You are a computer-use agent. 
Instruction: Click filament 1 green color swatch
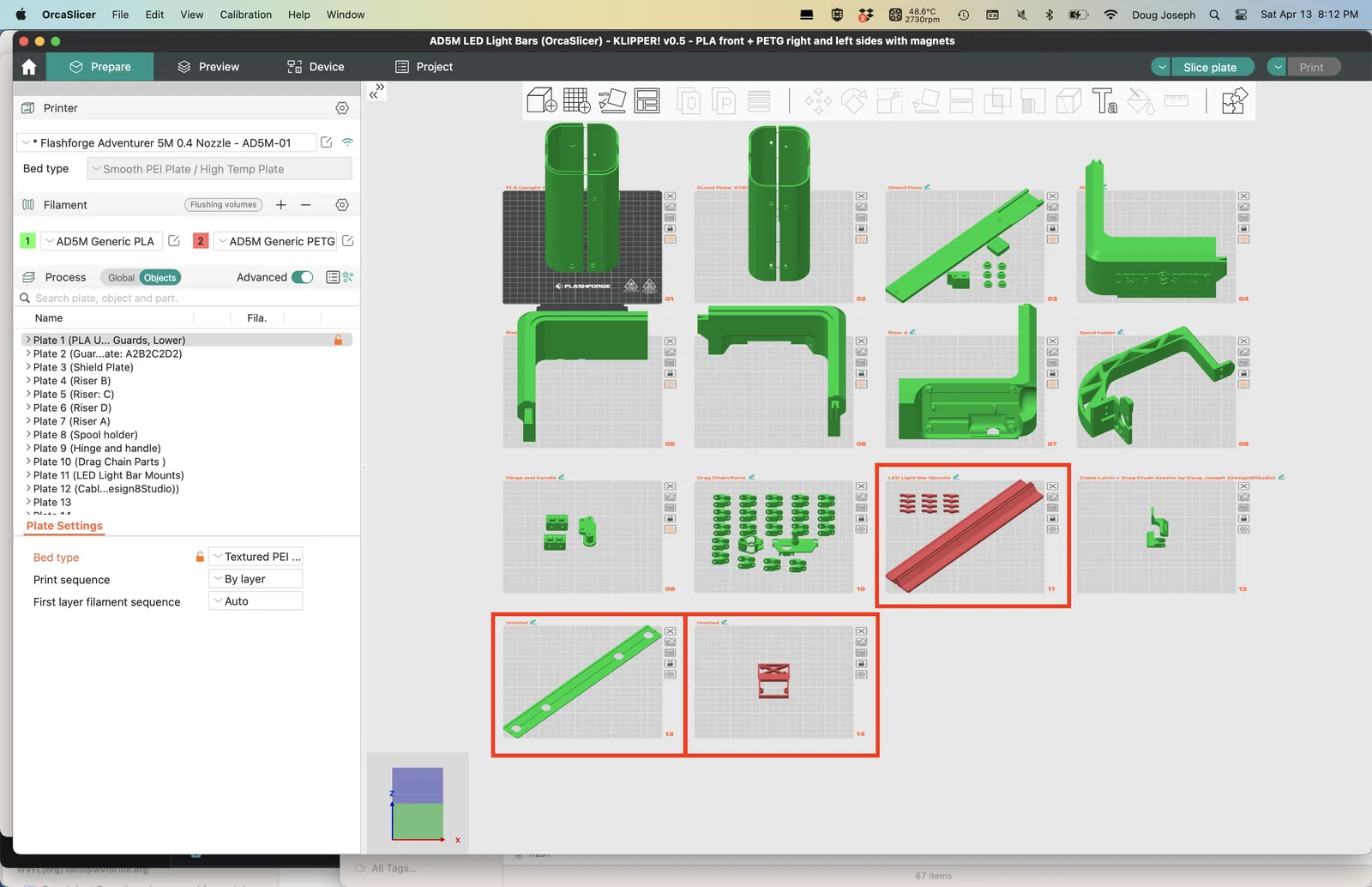click(x=27, y=241)
